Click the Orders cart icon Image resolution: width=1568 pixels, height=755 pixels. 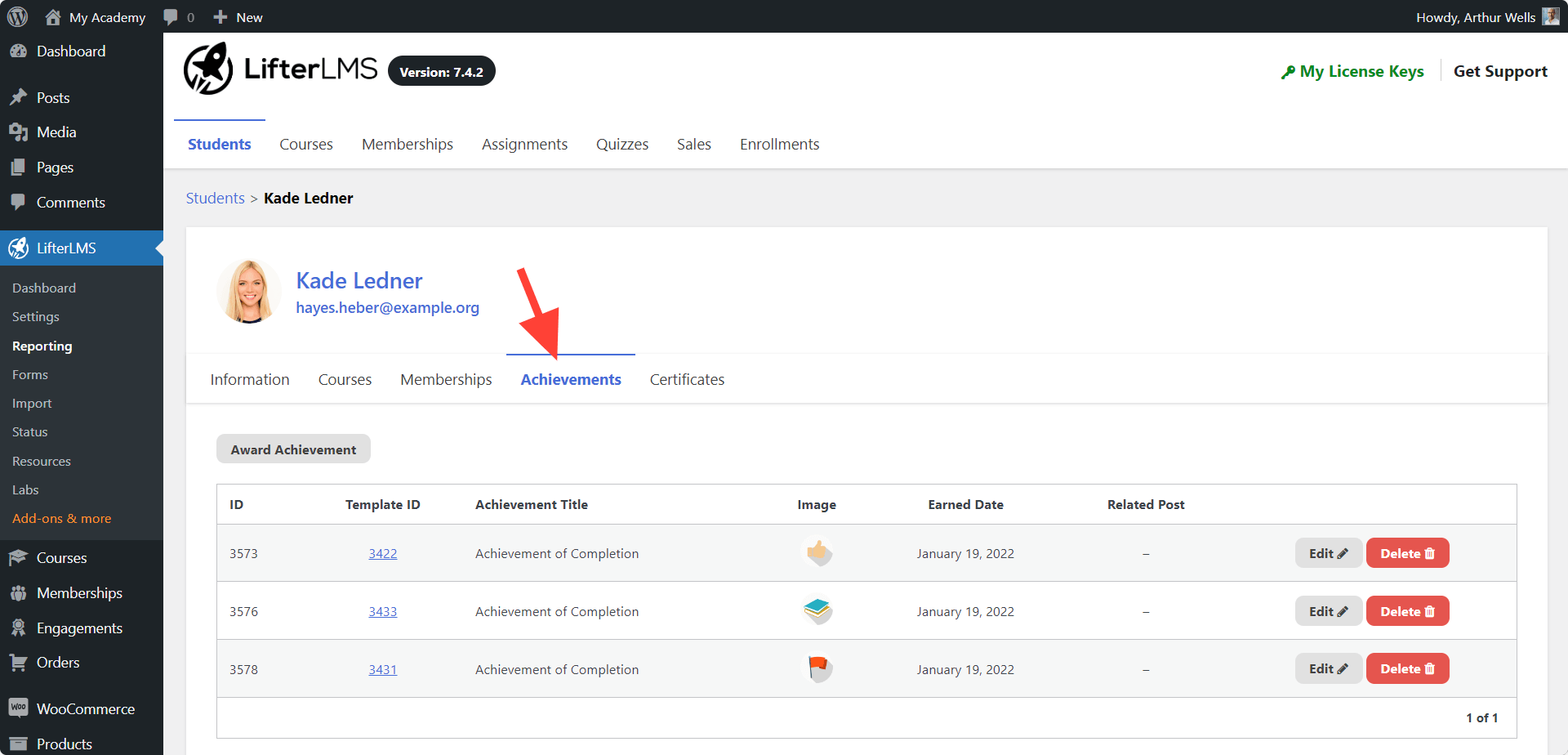click(x=18, y=663)
